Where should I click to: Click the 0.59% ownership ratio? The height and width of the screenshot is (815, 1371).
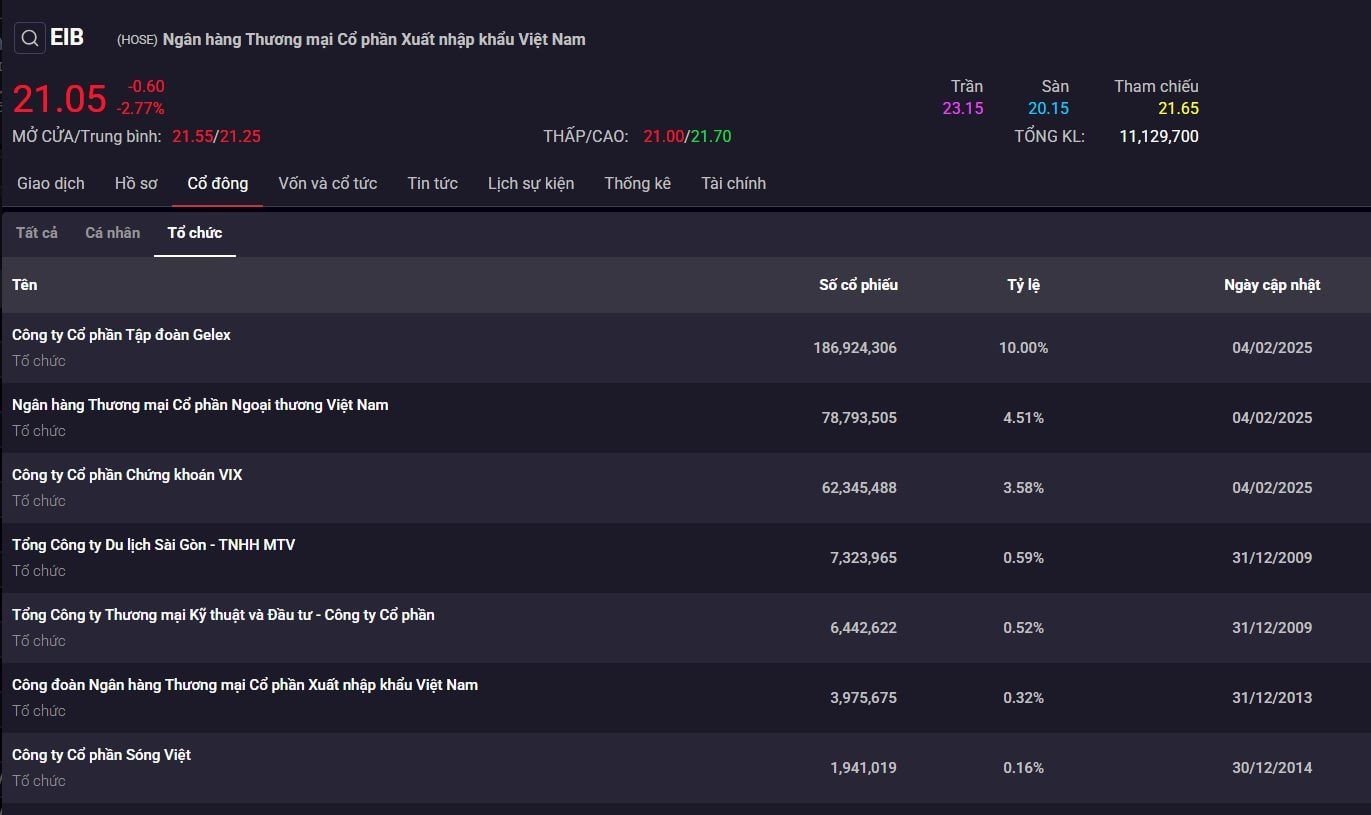click(x=1024, y=558)
